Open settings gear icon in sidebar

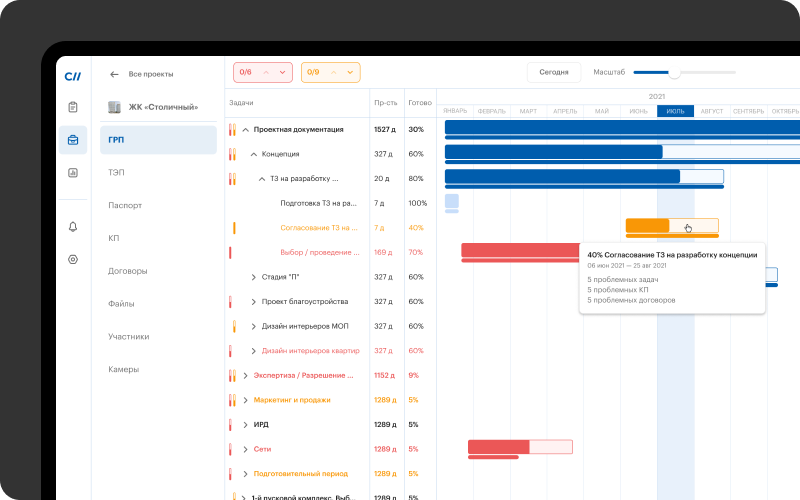(73, 259)
